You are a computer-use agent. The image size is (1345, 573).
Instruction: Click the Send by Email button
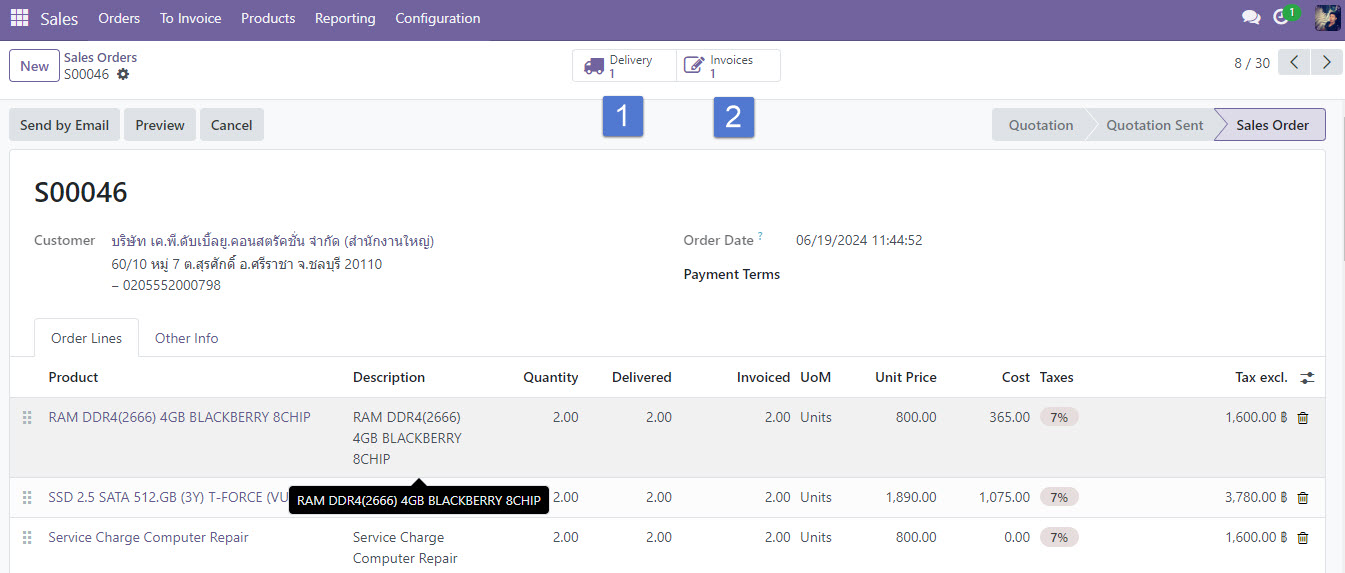click(x=64, y=125)
